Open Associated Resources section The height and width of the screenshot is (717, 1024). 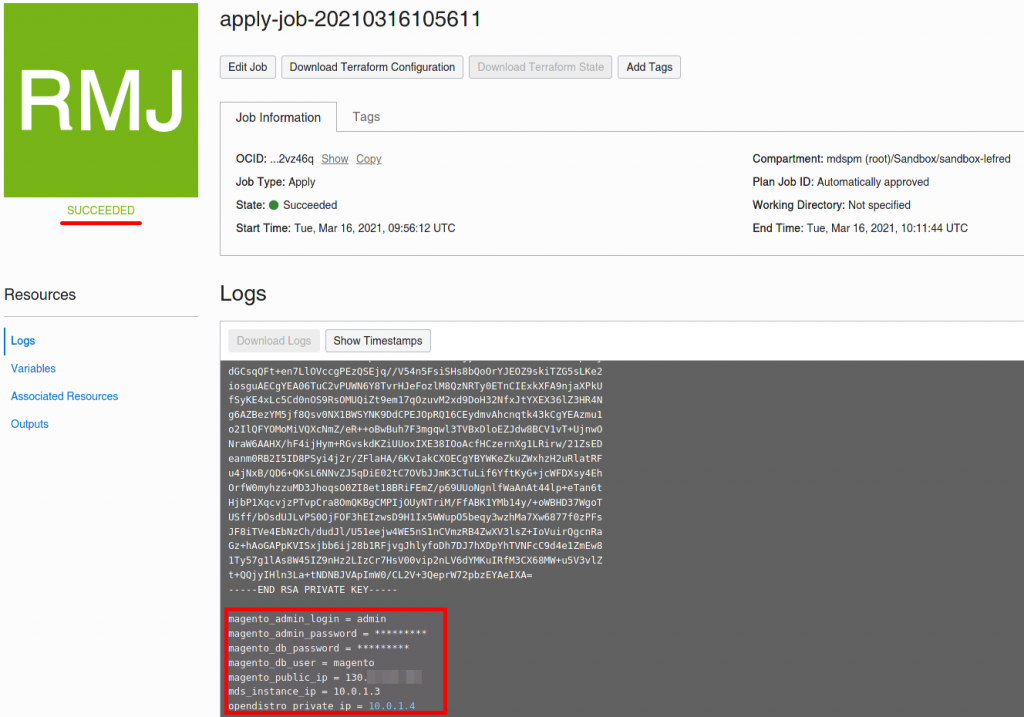pyautogui.click(x=65, y=396)
